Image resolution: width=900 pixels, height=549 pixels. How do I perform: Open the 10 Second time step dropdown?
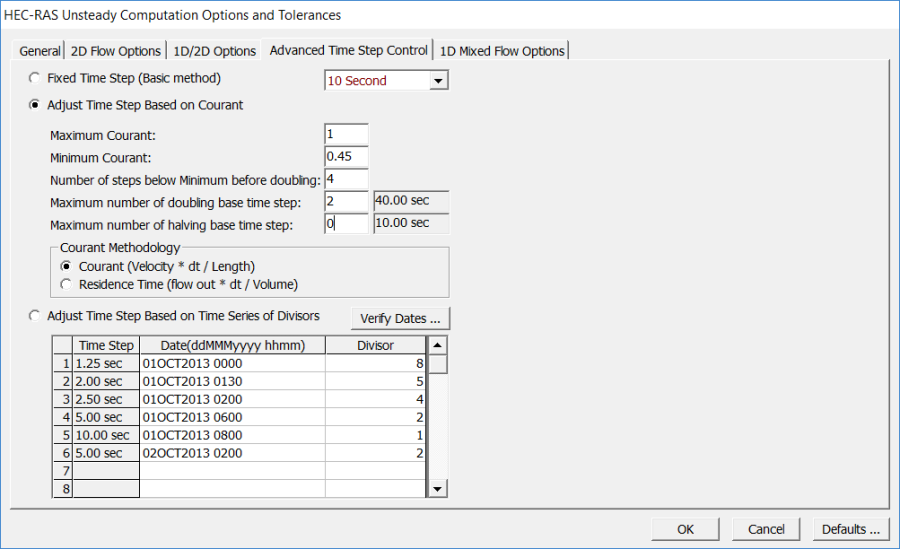point(438,81)
